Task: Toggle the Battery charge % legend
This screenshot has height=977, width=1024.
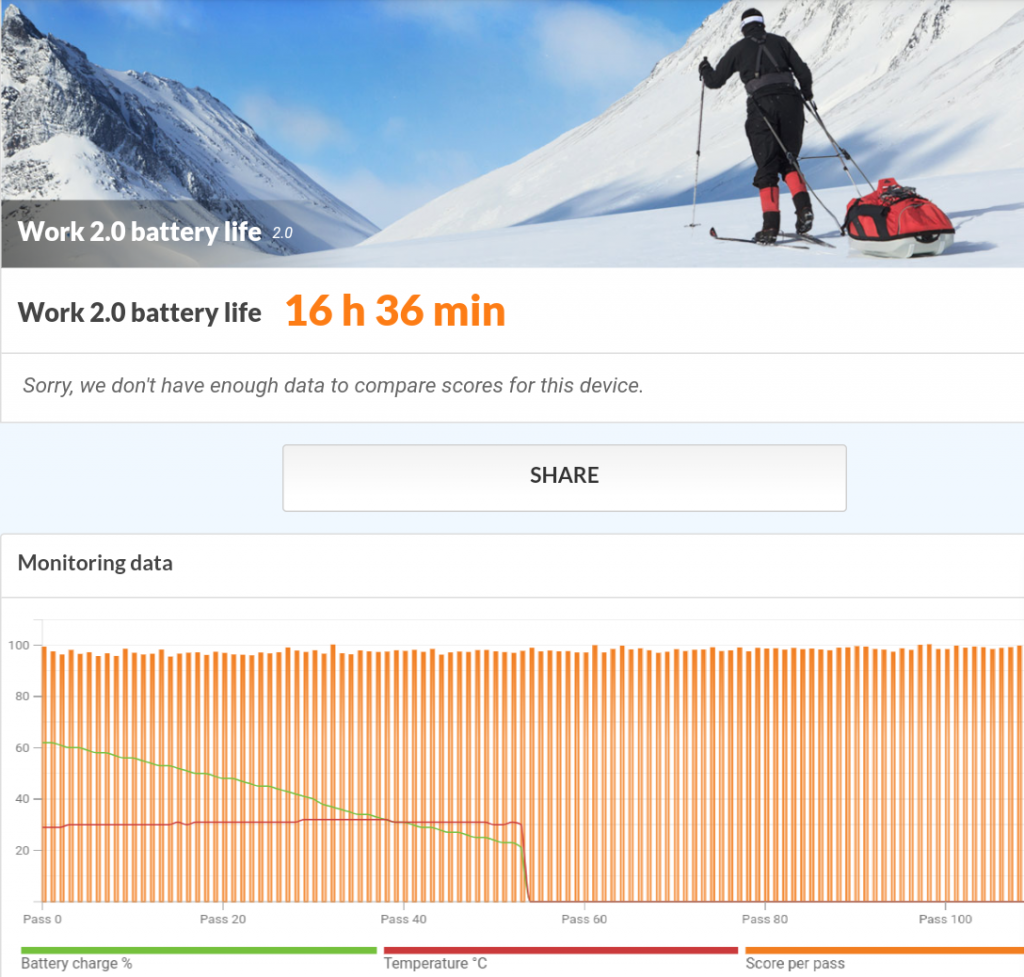Action: coord(76,963)
